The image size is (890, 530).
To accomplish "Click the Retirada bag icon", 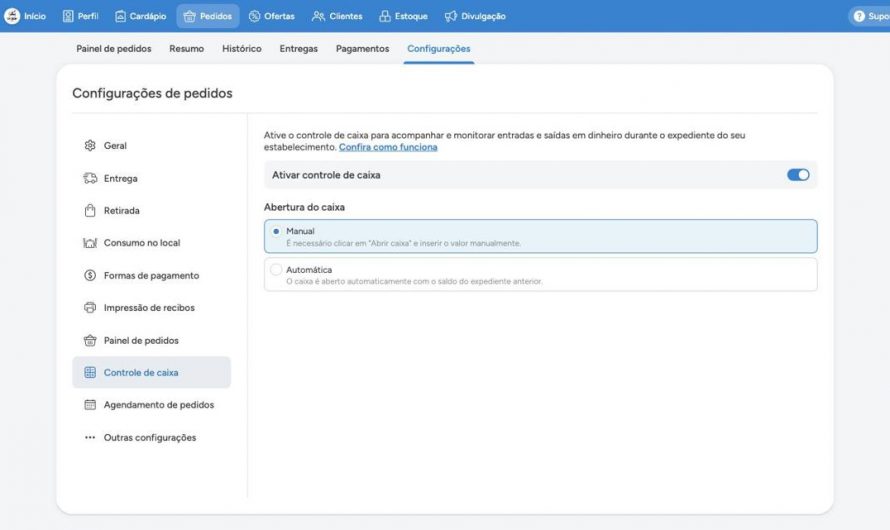I will tap(90, 211).
